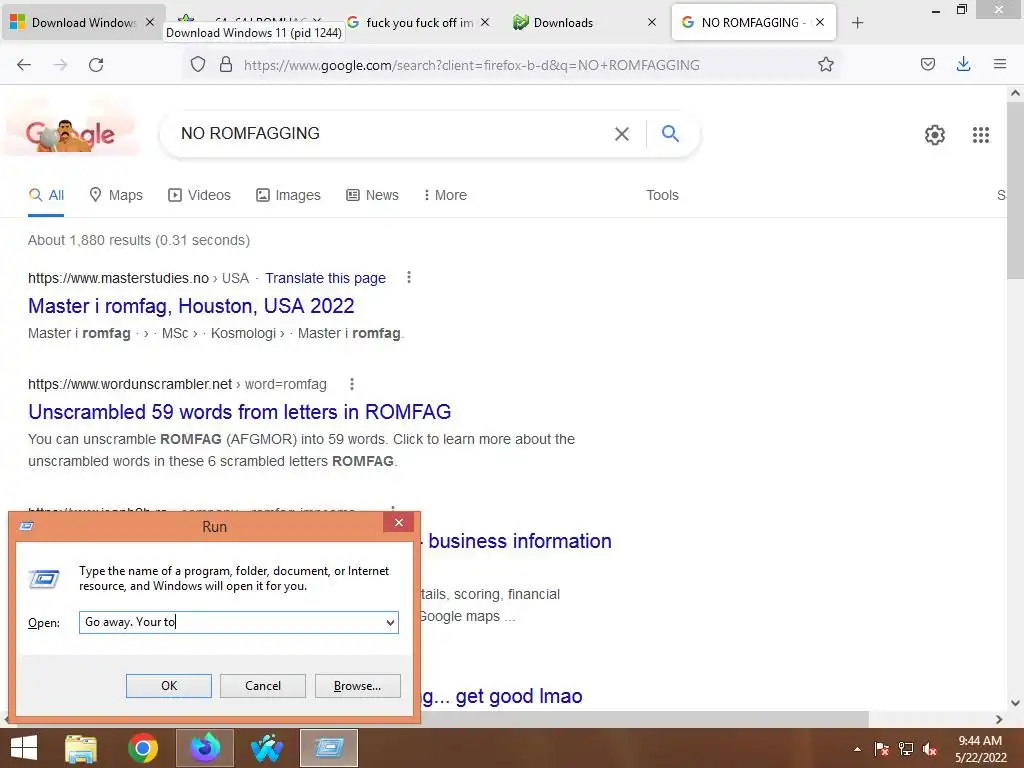
Task: Click OK in the Run dialog
Action: click(168, 686)
